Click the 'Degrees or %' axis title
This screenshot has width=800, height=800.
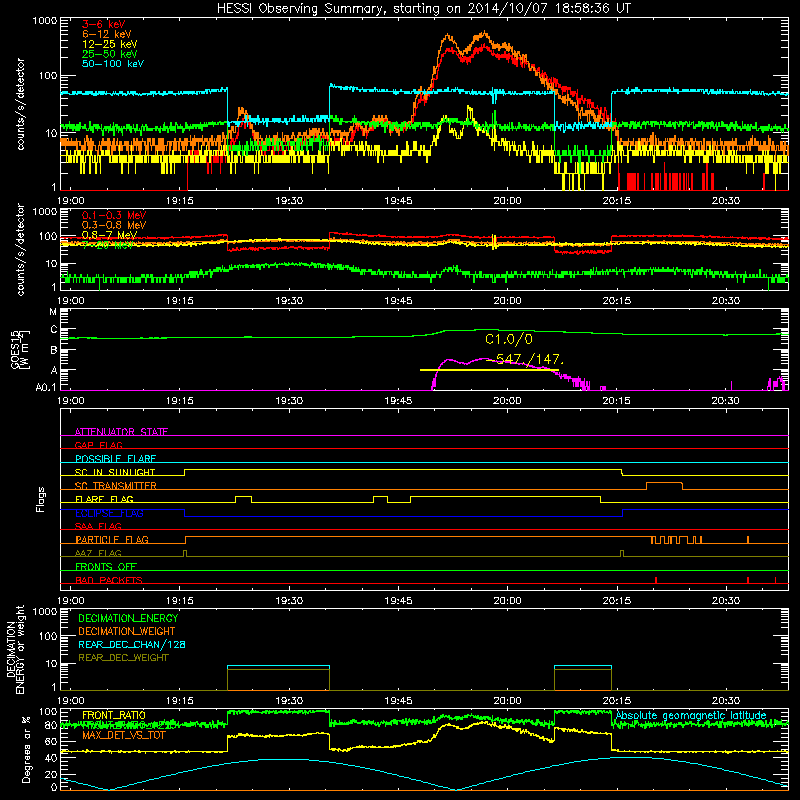26,749
